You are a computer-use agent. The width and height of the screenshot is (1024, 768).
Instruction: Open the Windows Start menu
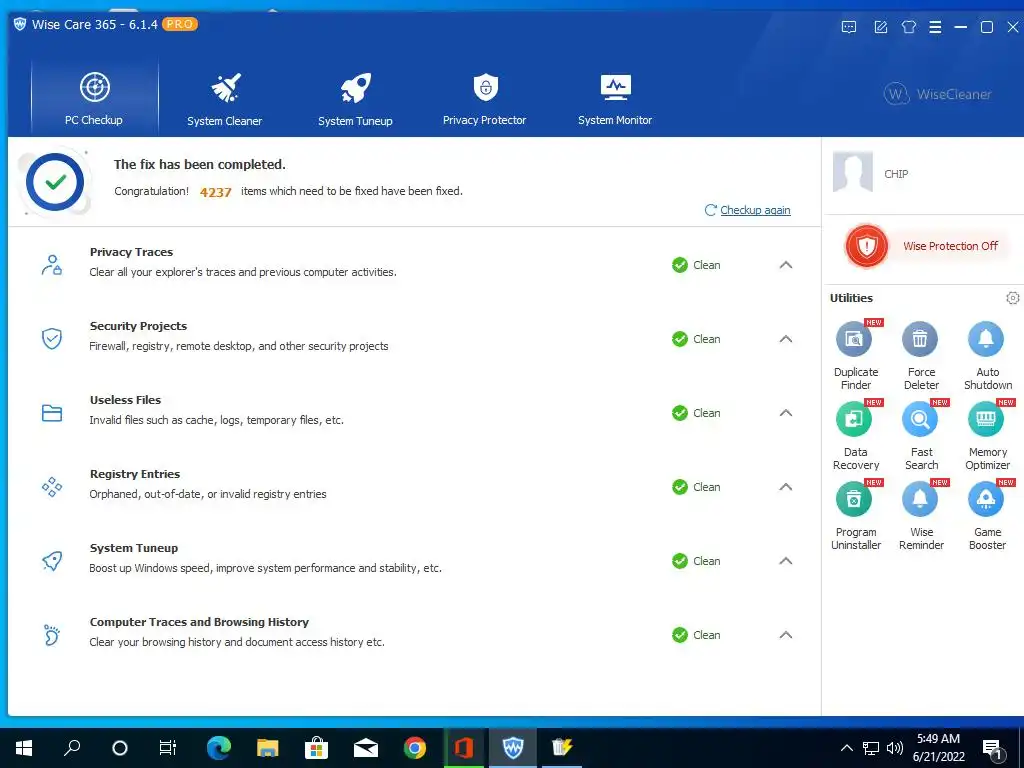point(24,748)
